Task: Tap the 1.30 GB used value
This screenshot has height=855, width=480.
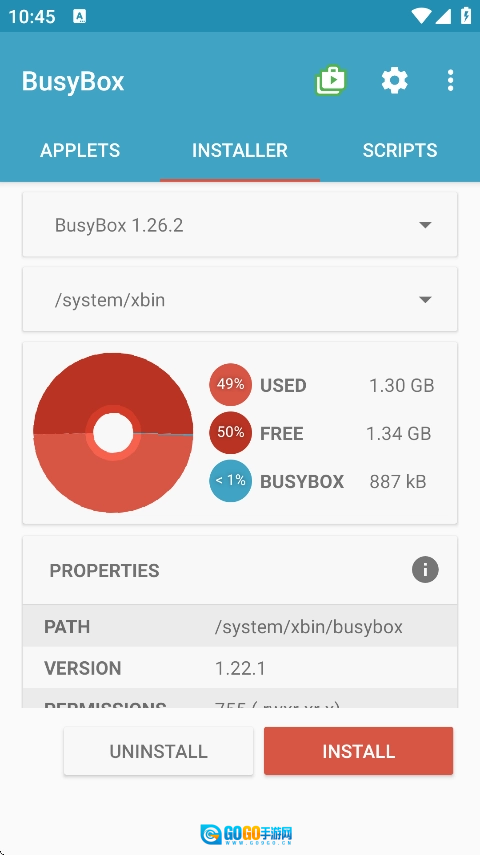Action: coord(402,386)
